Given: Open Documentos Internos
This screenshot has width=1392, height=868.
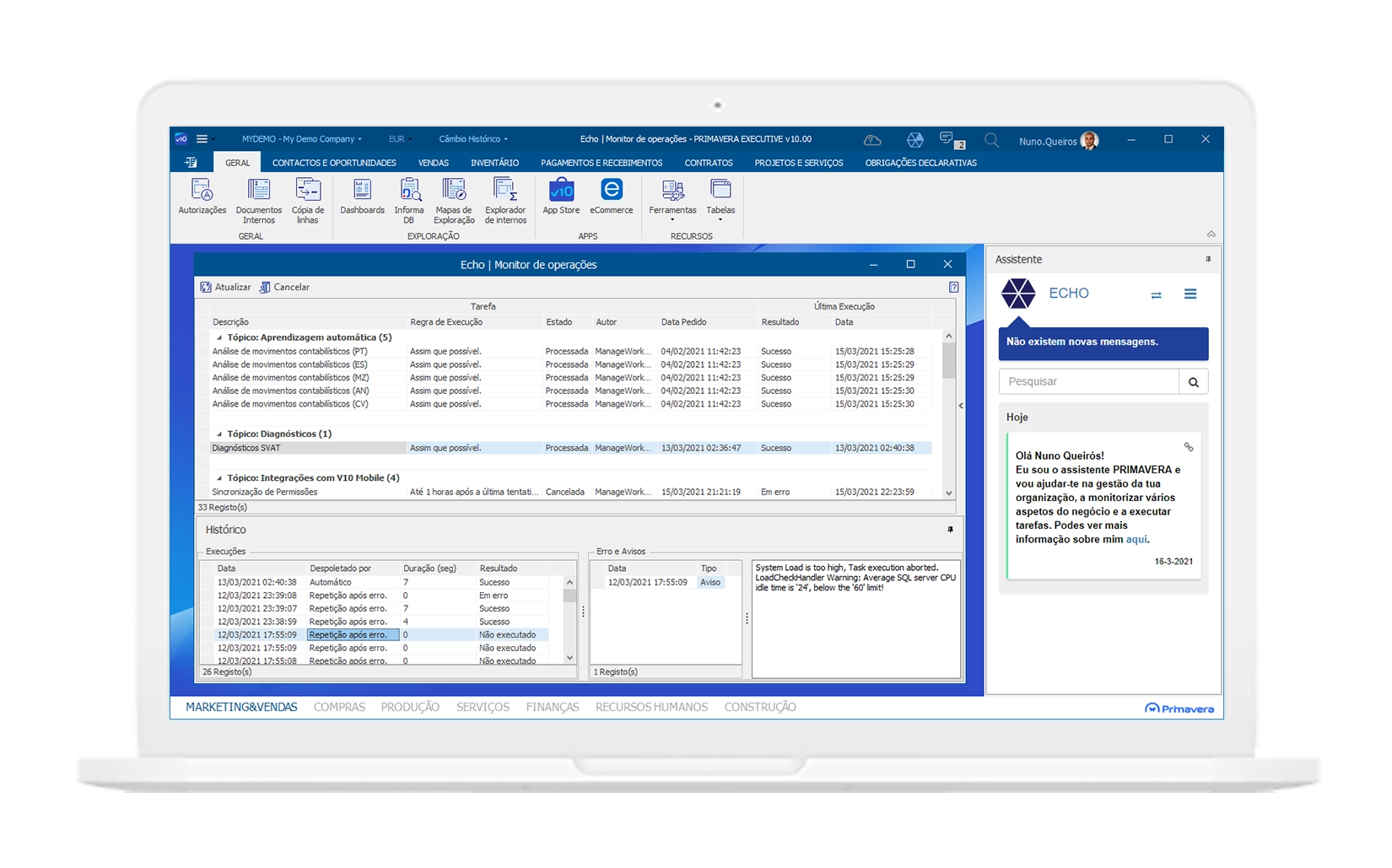Looking at the screenshot, I should point(258,202).
